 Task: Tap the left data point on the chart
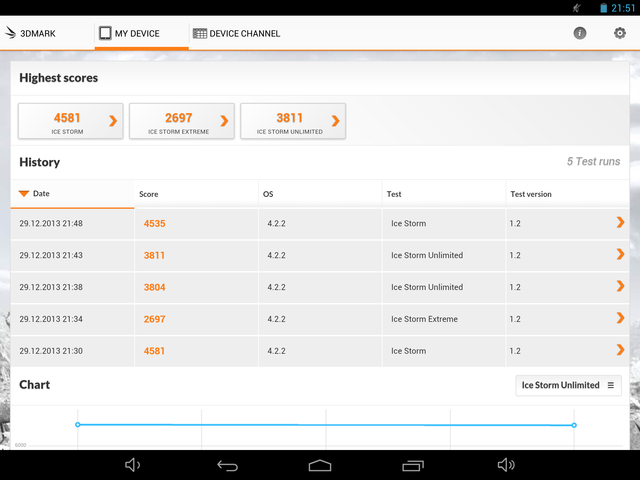click(78, 425)
